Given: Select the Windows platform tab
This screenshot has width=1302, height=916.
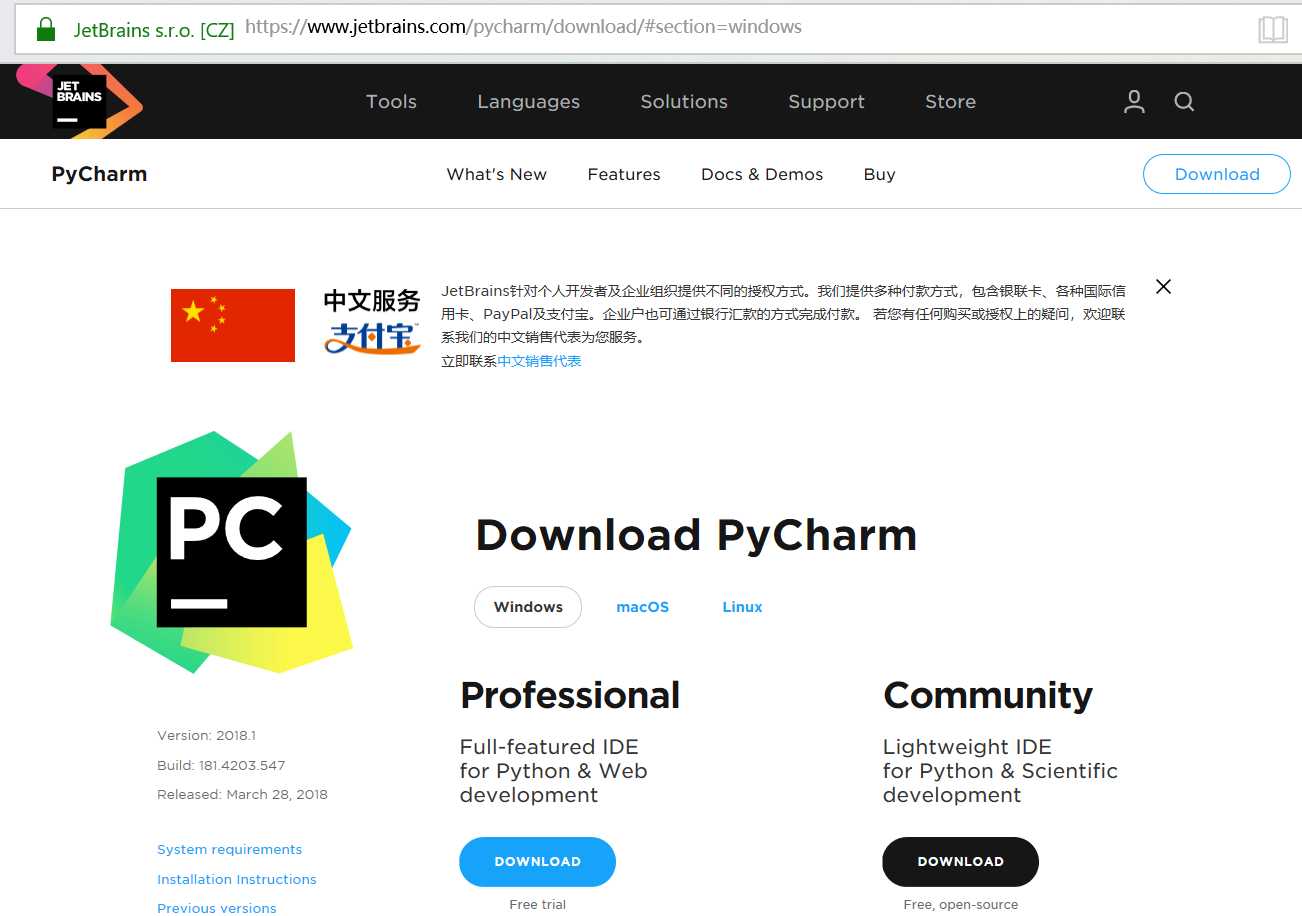Looking at the screenshot, I should (x=528, y=607).
